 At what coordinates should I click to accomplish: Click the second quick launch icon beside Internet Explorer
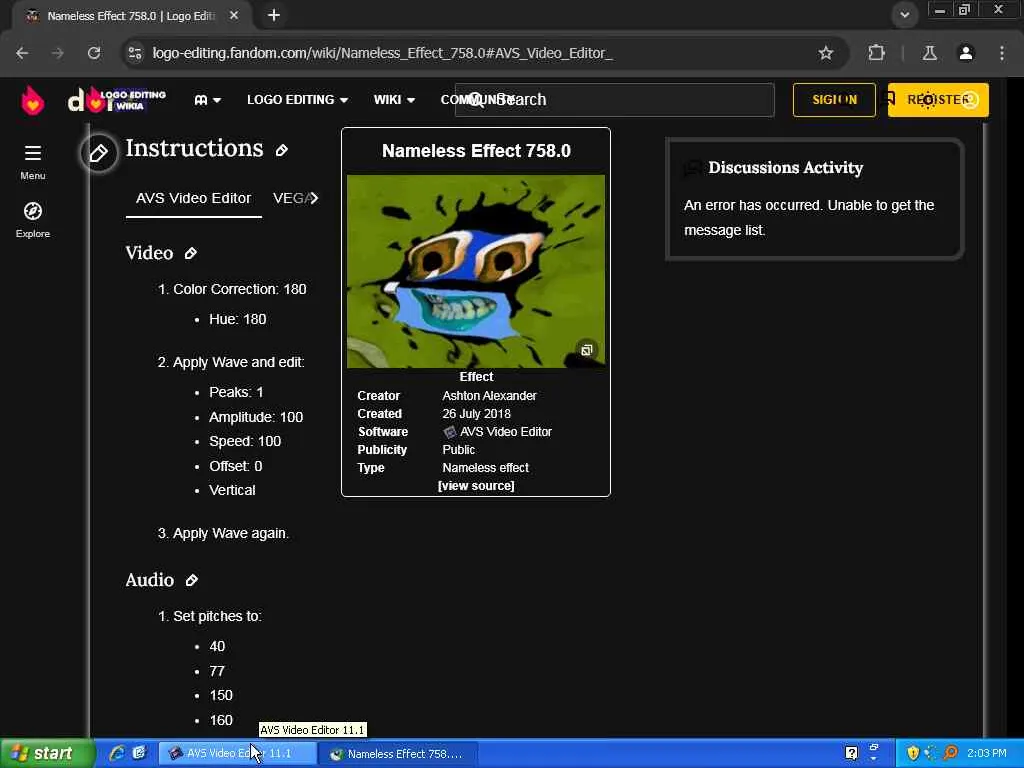coord(139,753)
